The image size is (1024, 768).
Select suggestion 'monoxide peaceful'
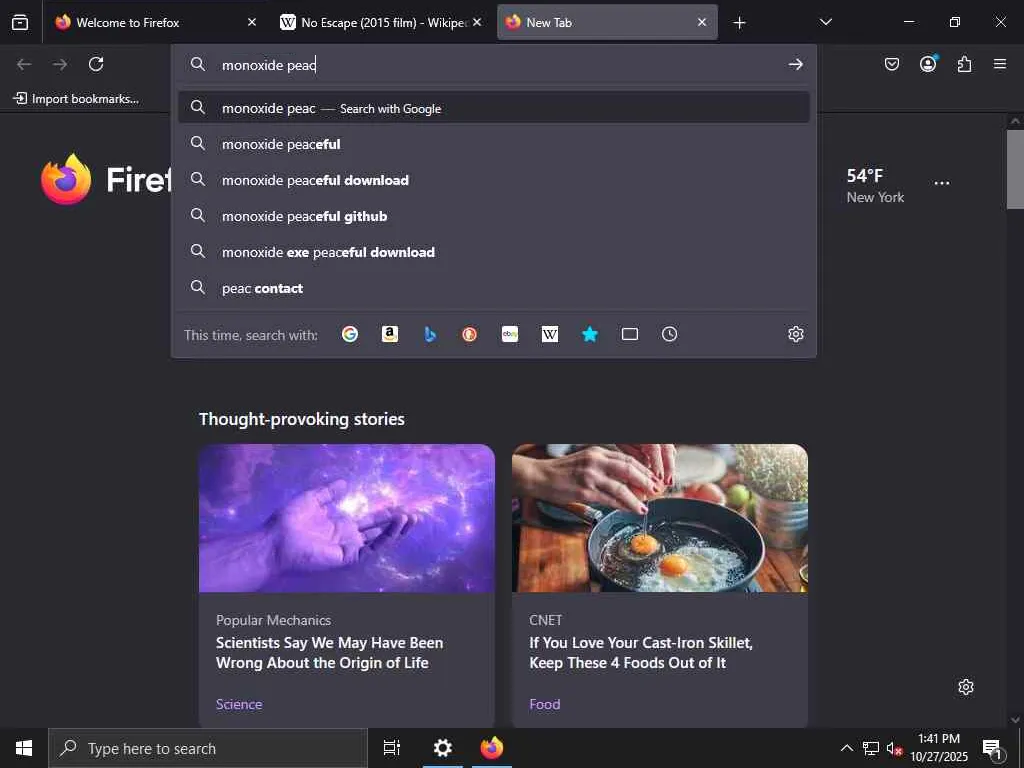494,144
